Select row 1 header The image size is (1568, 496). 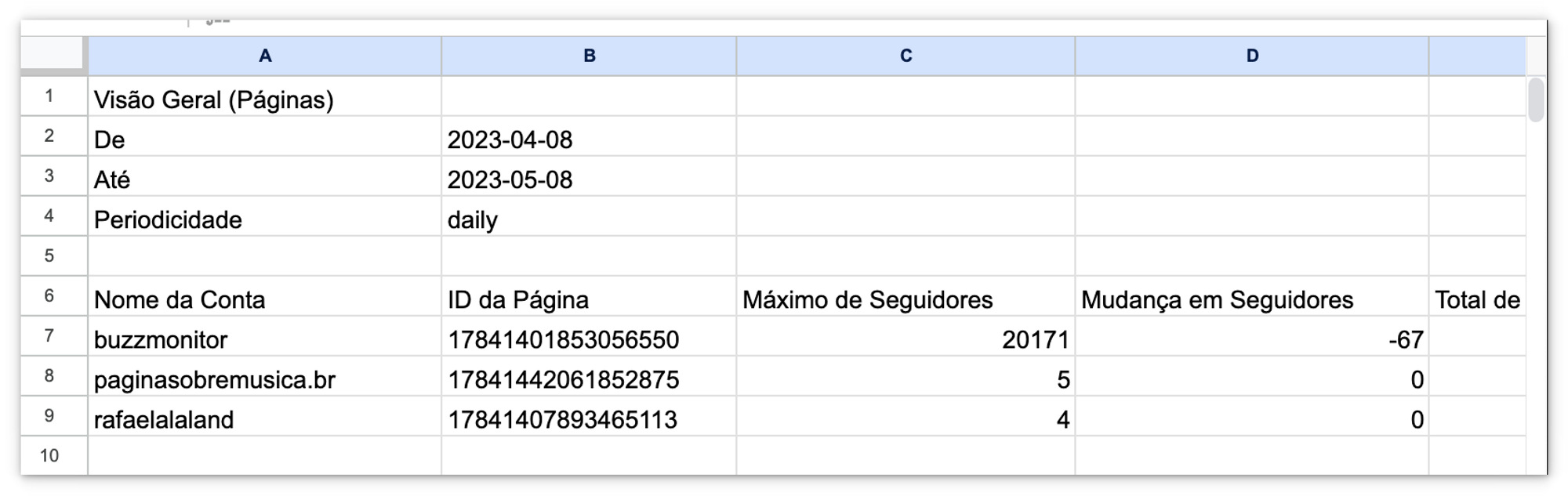pyautogui.click(x=49, y=96)
